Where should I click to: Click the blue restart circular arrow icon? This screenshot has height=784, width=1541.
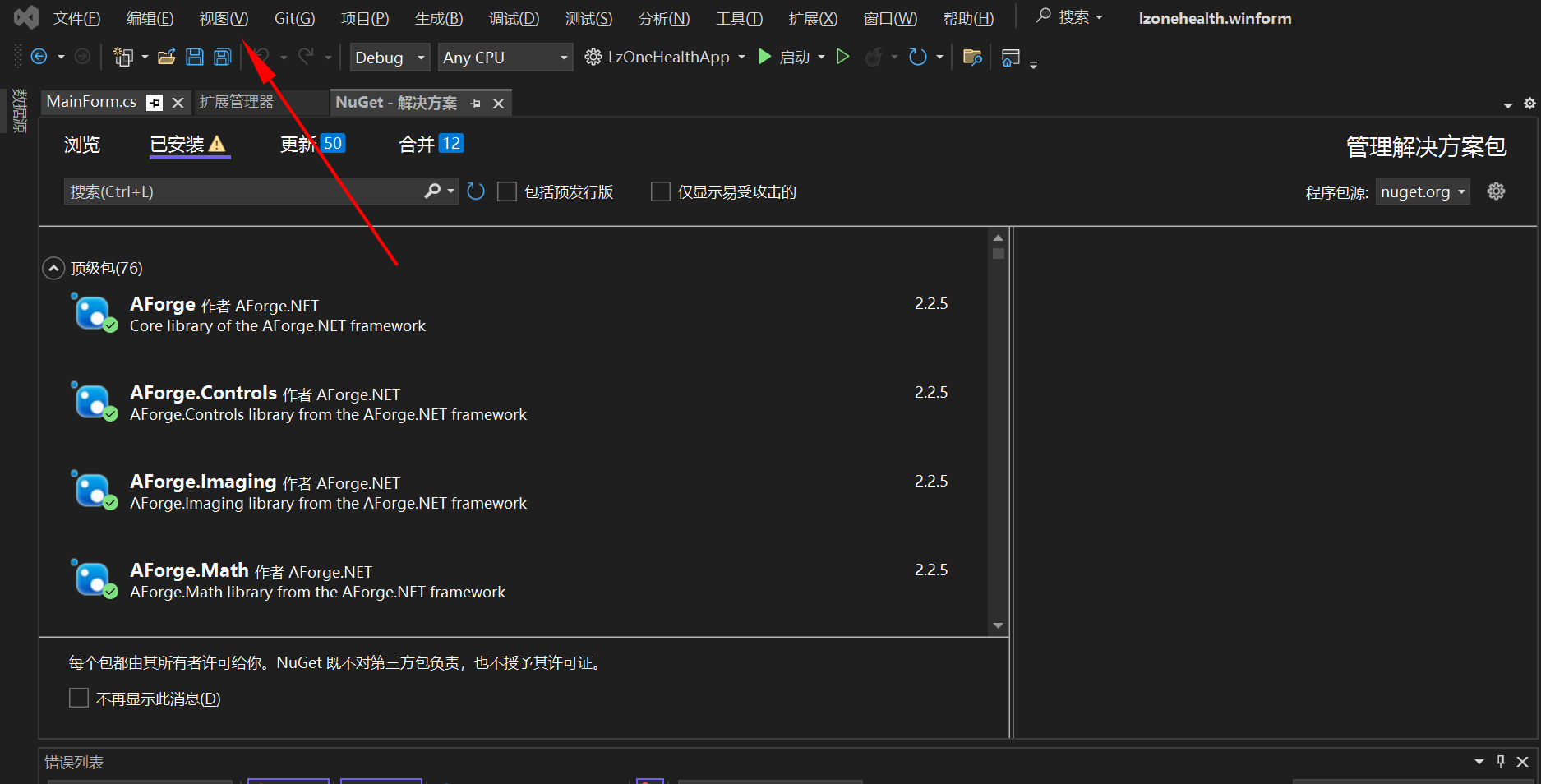(x=918, y=57)
